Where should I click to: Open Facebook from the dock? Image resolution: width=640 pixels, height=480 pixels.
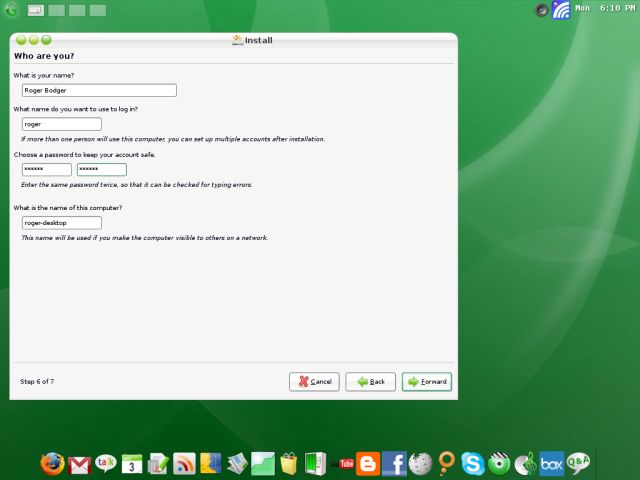394,464
